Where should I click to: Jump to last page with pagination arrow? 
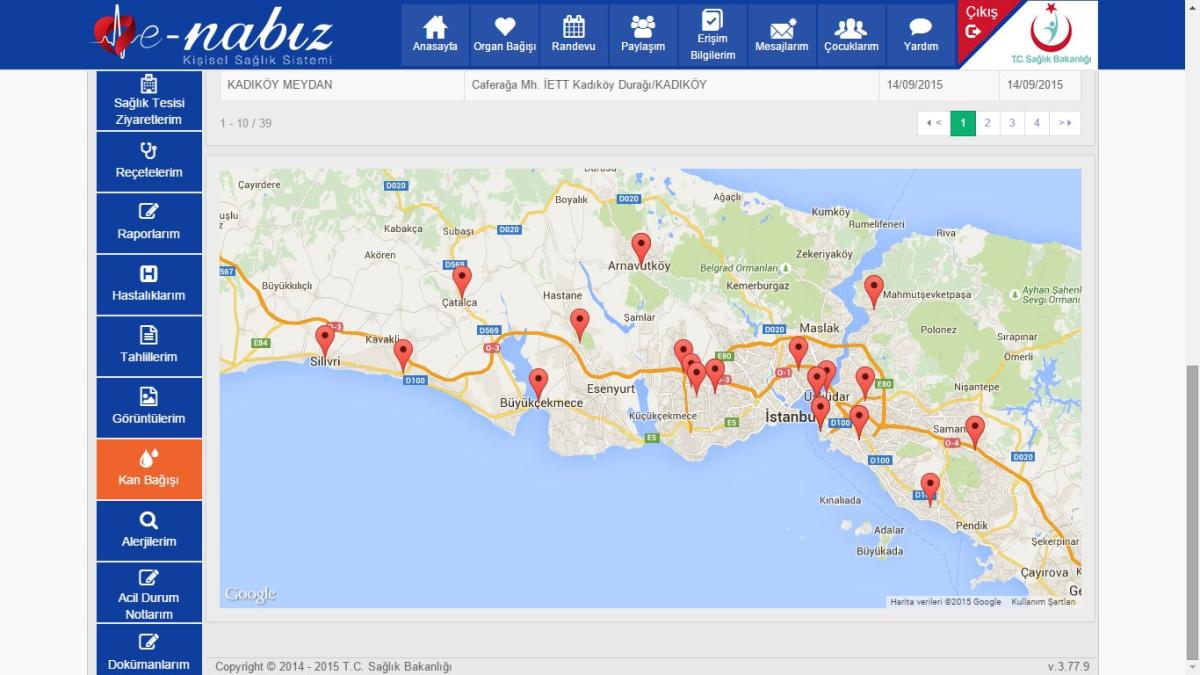tap(1065, 123)
